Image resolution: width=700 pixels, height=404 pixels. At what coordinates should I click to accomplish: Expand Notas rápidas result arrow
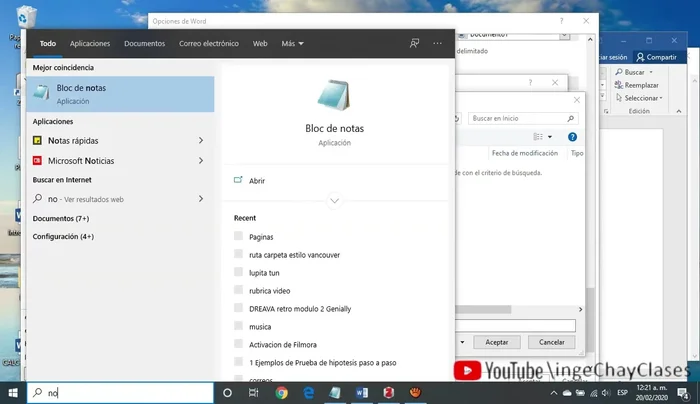coord(201,141)
